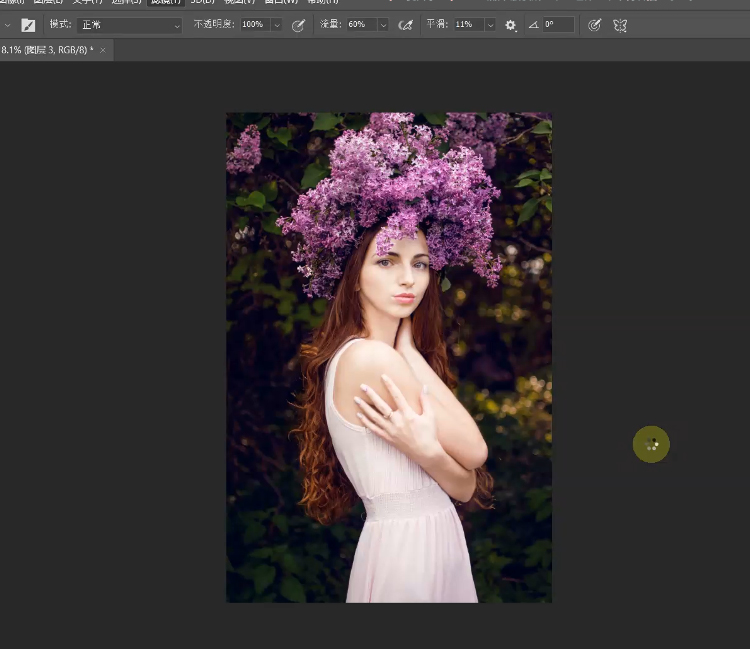Open the 3D menu
This screenshot has height=649, width=750.
(202, 2)
